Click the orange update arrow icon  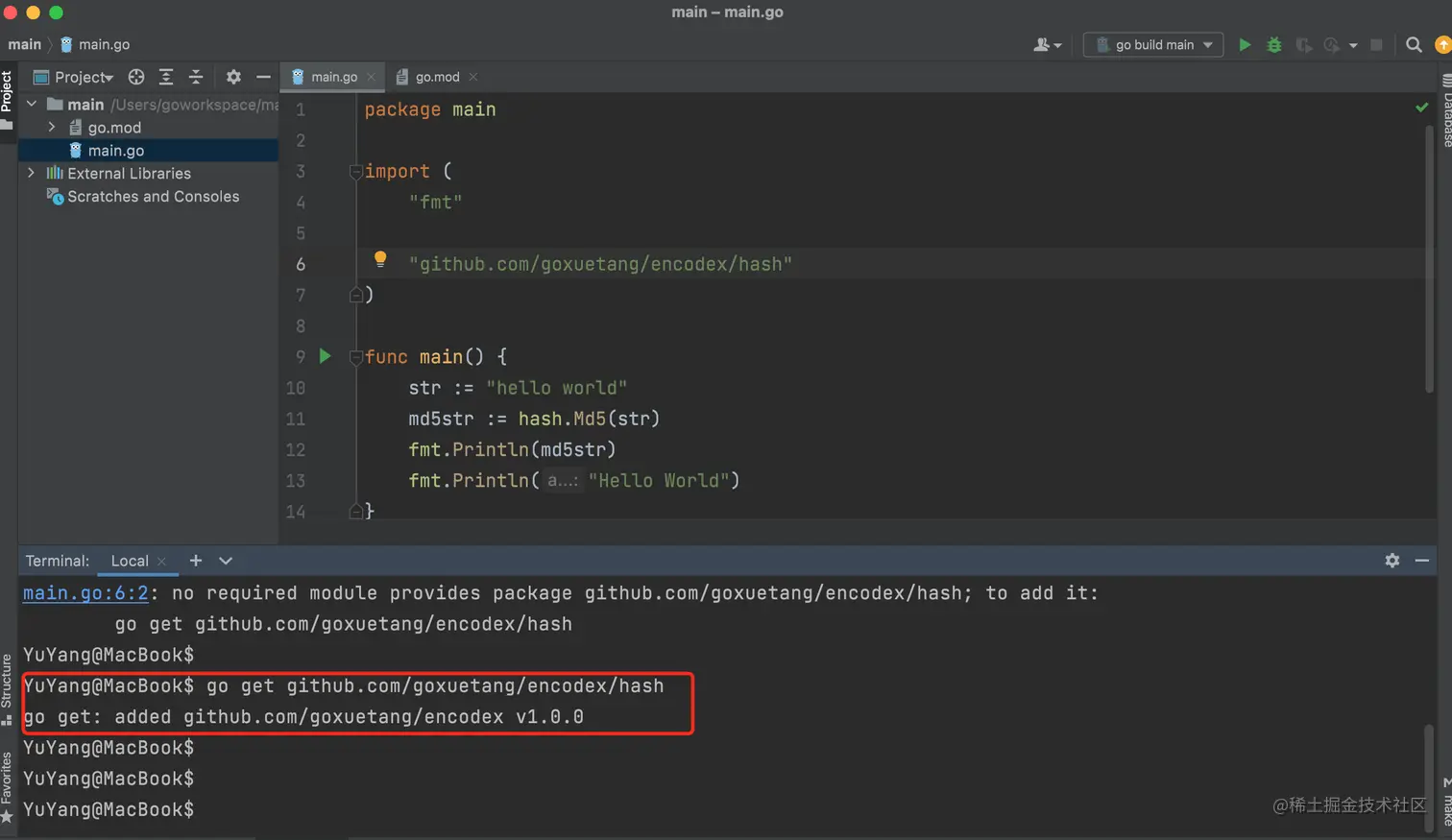coord(1442,44)
